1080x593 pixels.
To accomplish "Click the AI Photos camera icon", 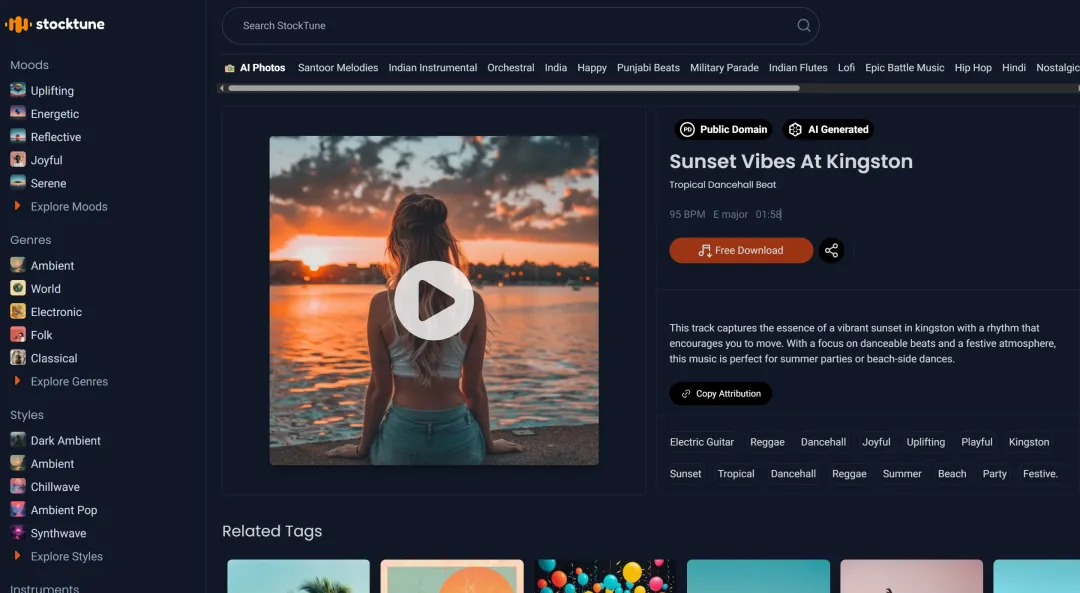I will 229,68.
